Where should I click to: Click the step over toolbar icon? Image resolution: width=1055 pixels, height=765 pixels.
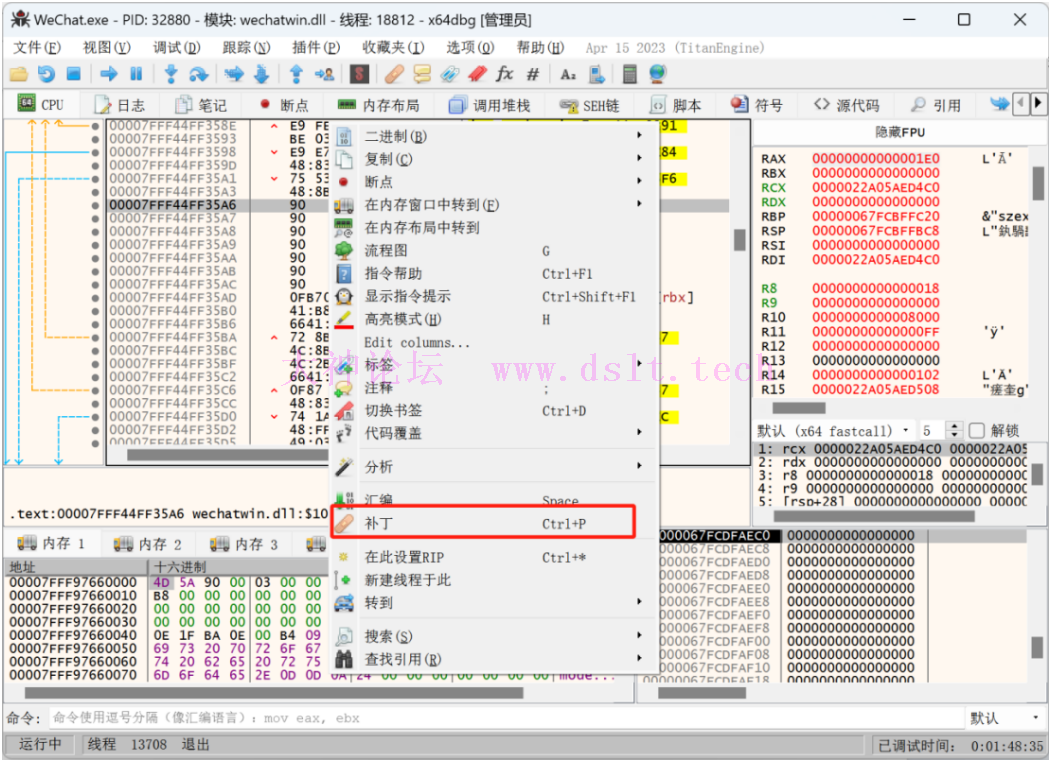[198, 74]
